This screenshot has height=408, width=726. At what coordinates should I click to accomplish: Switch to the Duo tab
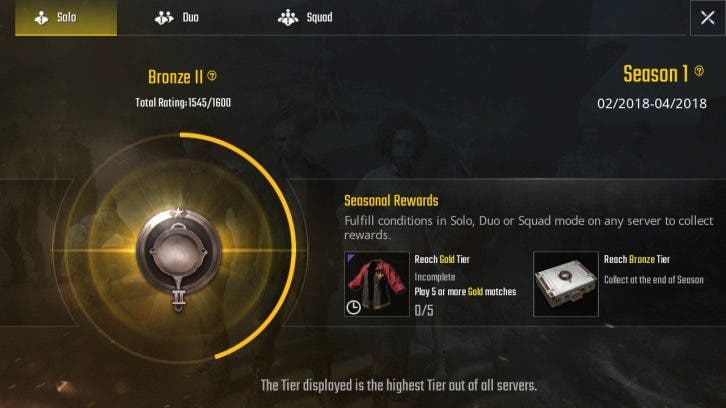point(177,18)
